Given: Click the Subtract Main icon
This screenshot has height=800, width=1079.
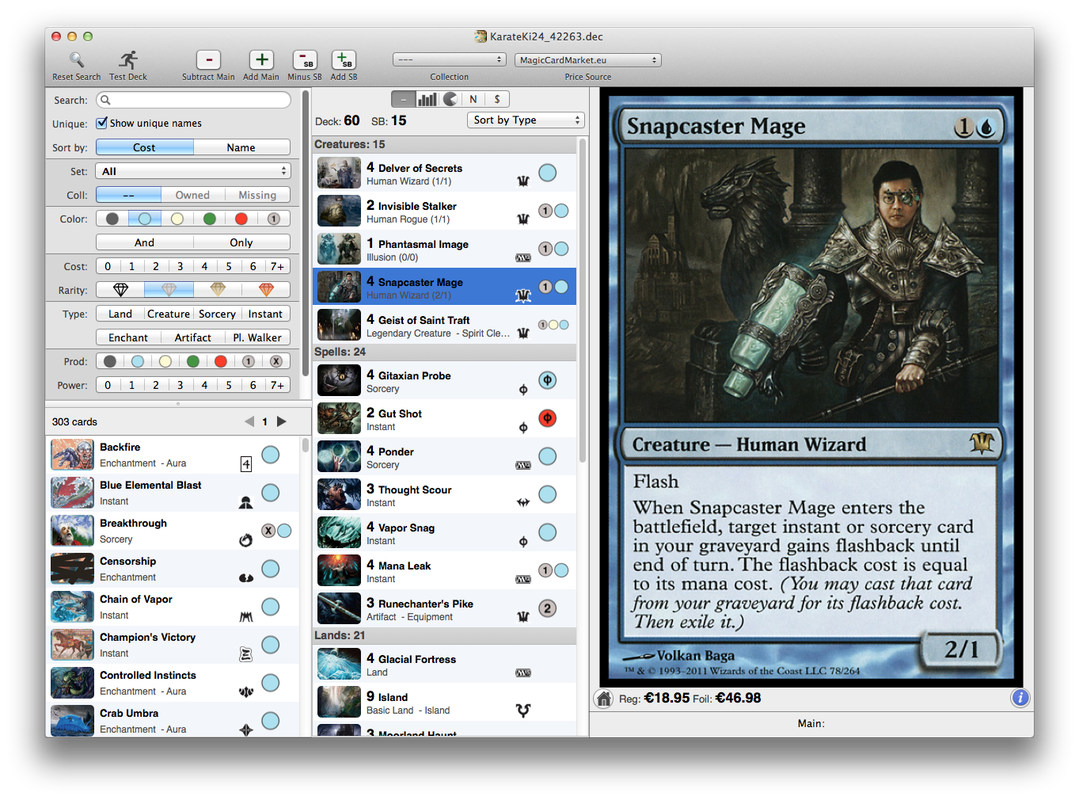Looking at the screenshot, I should [x=208, y=60].
